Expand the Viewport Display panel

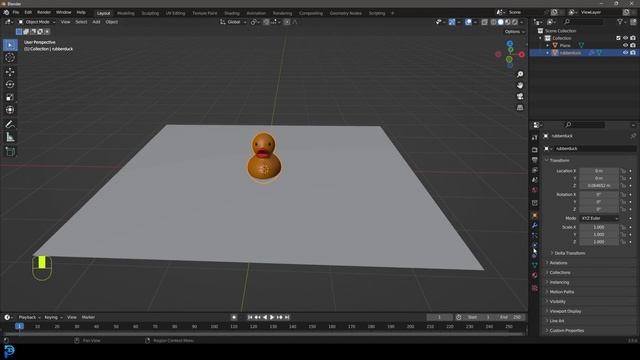(x=565, y=311)
